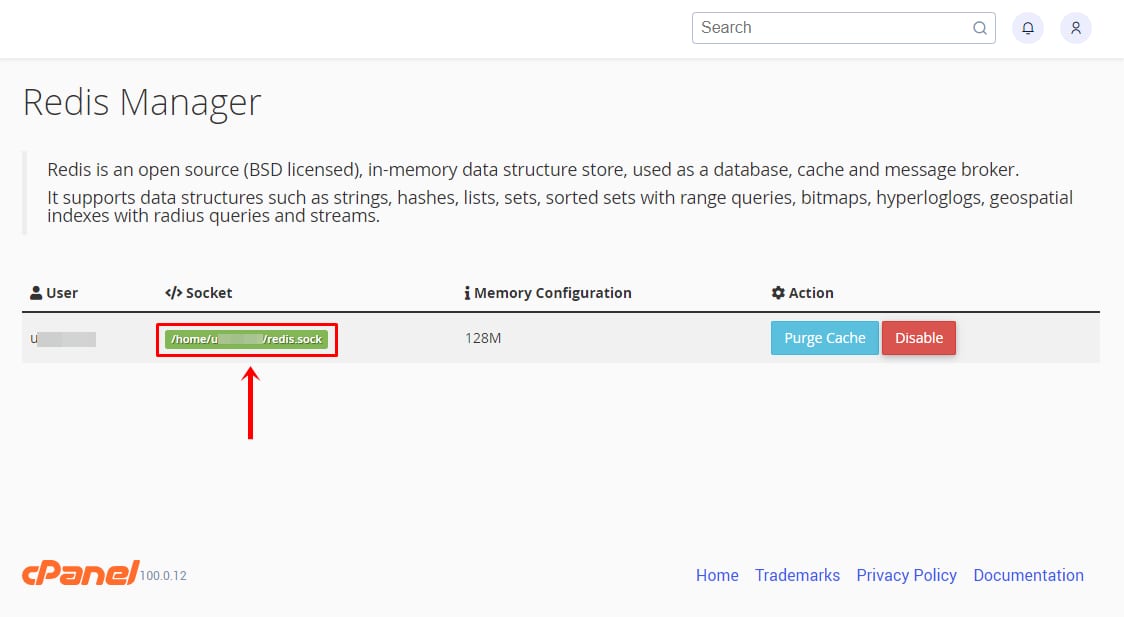Image resolution: width=1124 pixels, height=617 pixels.
Task: Click the Redis Manager page heading
Action: (142, 102)
